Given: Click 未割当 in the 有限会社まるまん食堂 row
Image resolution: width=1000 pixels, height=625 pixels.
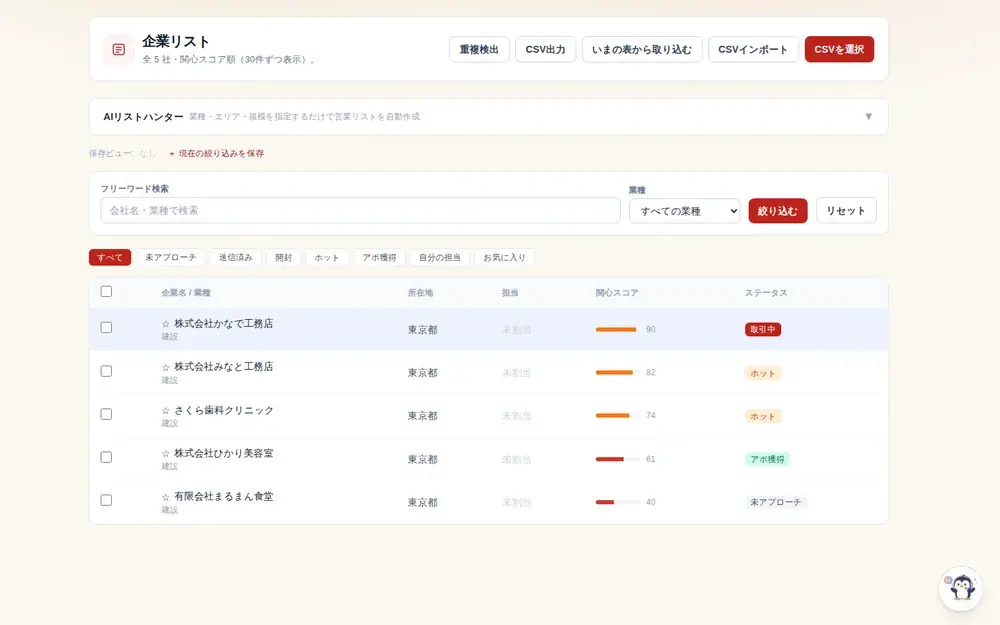Looking at the screenshot, I should pyautogui.click(x=516, y=503).
